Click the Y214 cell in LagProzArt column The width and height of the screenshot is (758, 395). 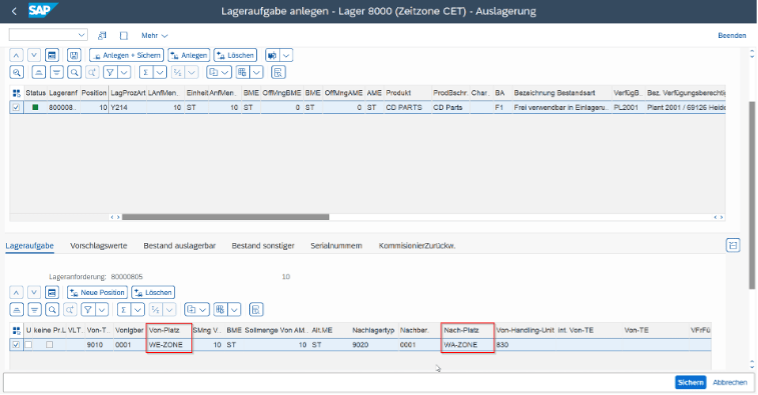click(x=128, y=107)
